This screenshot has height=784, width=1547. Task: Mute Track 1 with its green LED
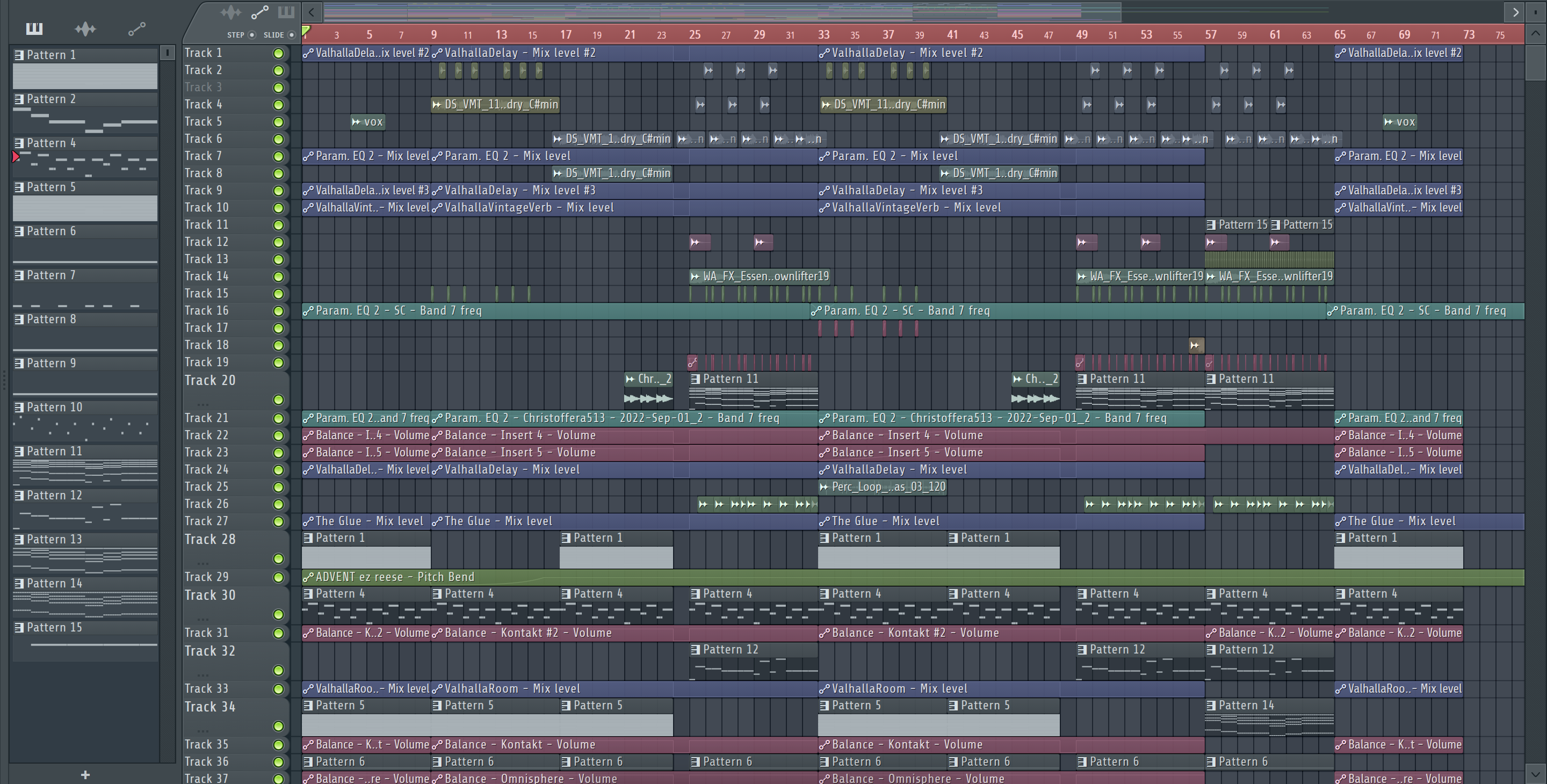point(278,53)
